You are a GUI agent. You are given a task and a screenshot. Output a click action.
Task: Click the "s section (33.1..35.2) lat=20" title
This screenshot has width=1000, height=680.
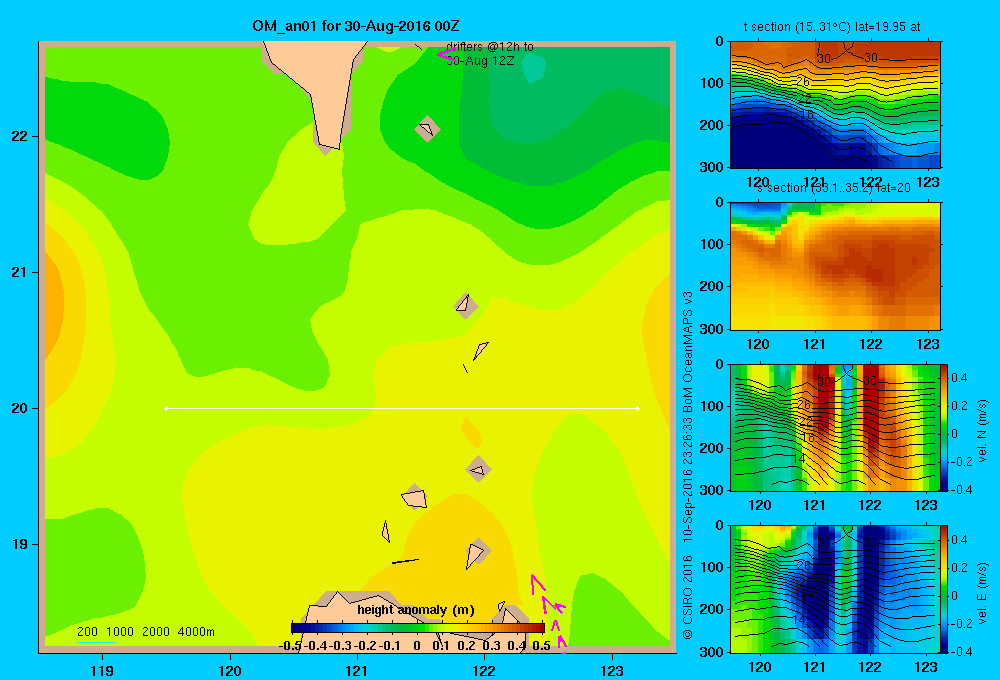(833, 188)
